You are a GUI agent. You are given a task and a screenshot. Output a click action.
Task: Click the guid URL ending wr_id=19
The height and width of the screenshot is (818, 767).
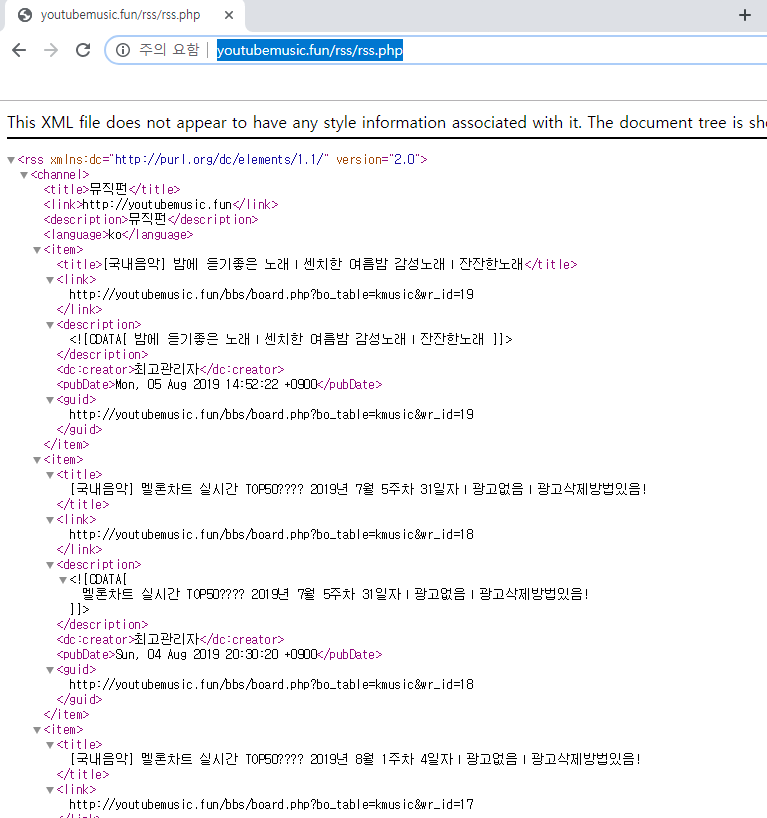click(271, 415)
